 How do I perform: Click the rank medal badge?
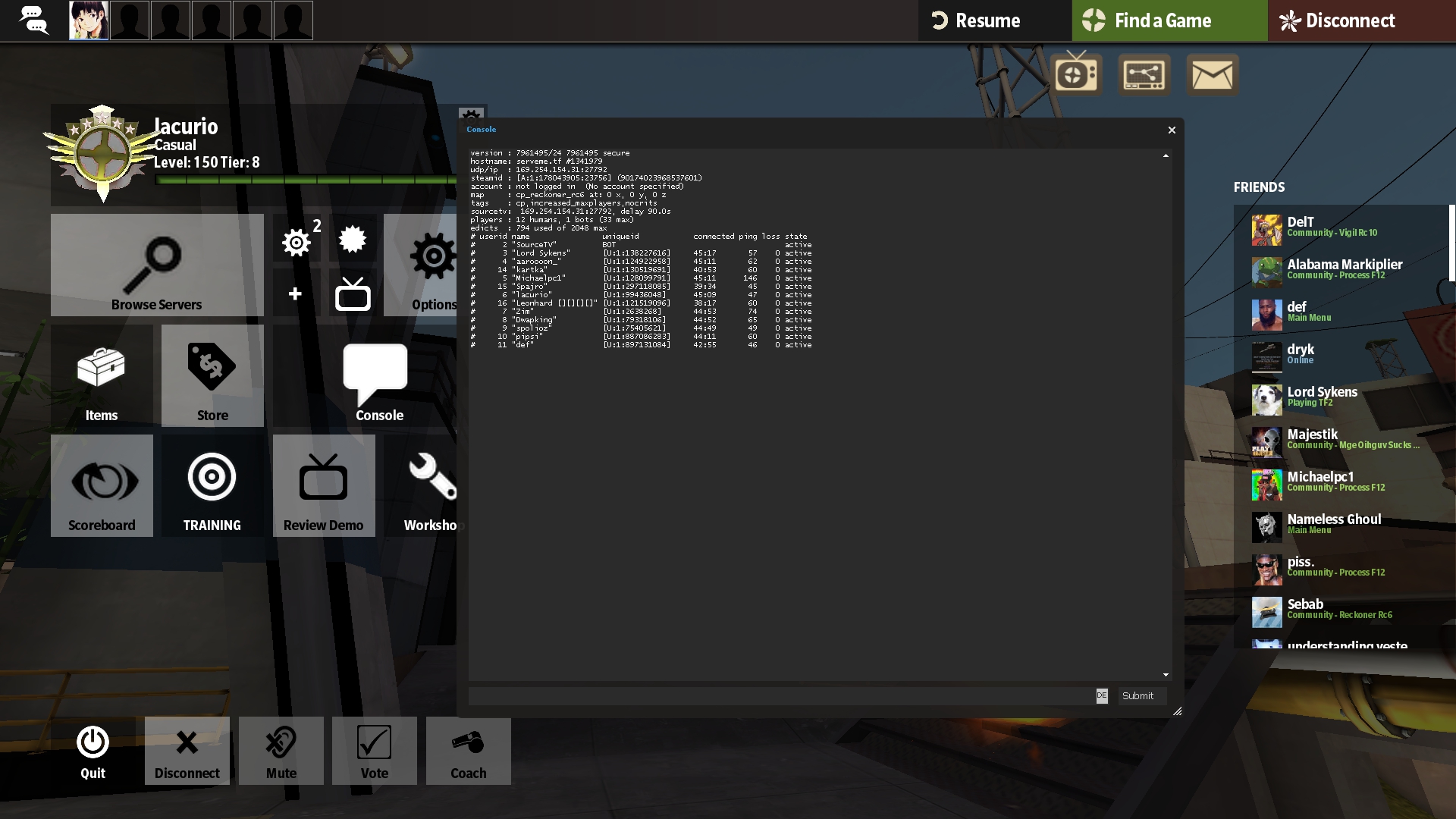click(x=102, y=154)
